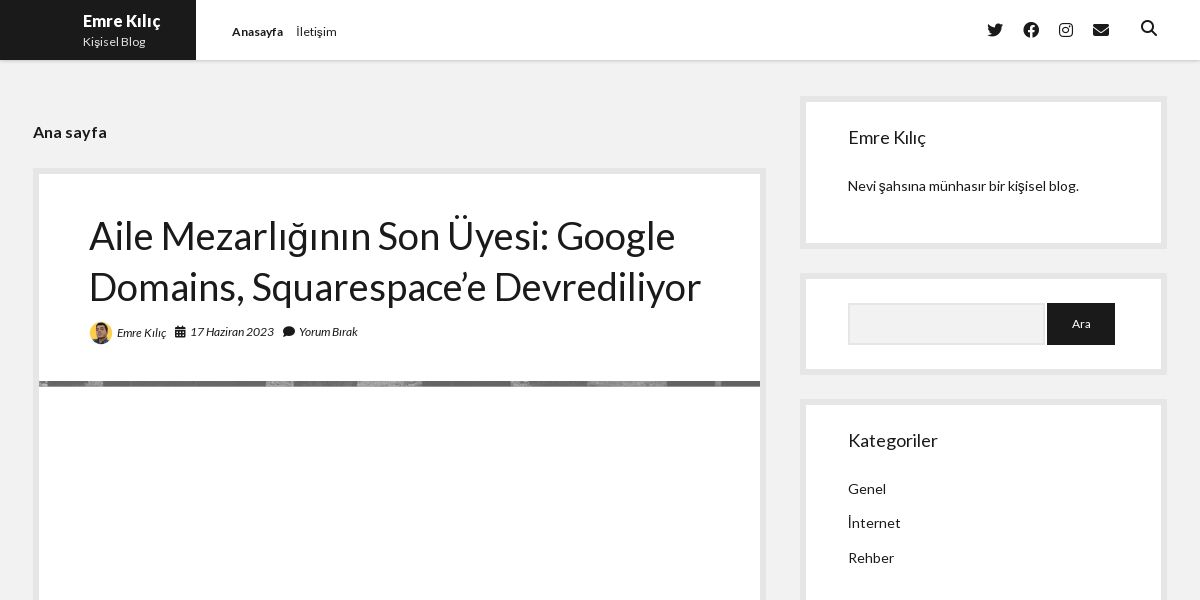This screenshot has width=1200, height=600.
Task: Go to the Anasayfa menu item
Action: pos(257,32)
